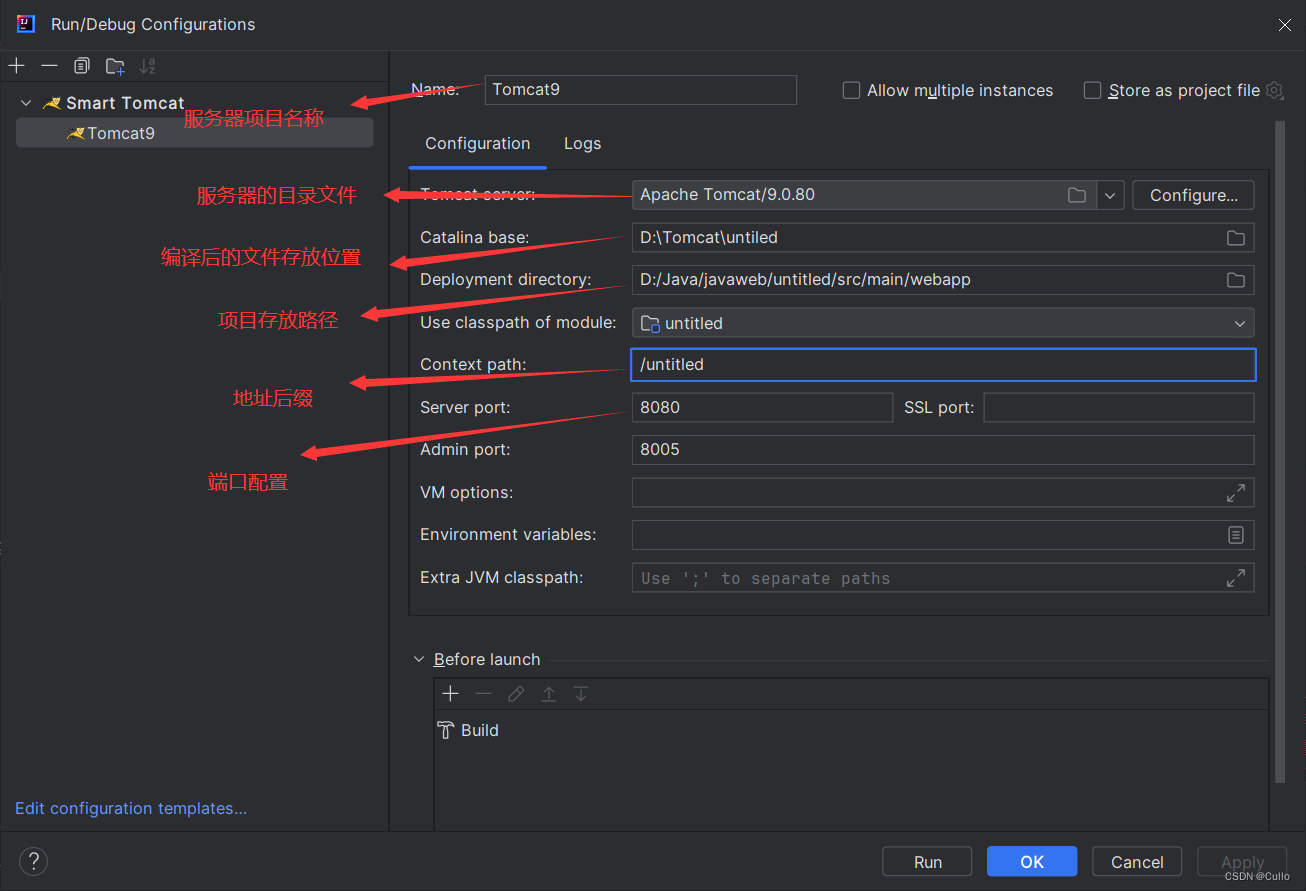This screenshot has width=1306, height=891.
Task: Confirm with the OK button
Action: coord(1032,862)
